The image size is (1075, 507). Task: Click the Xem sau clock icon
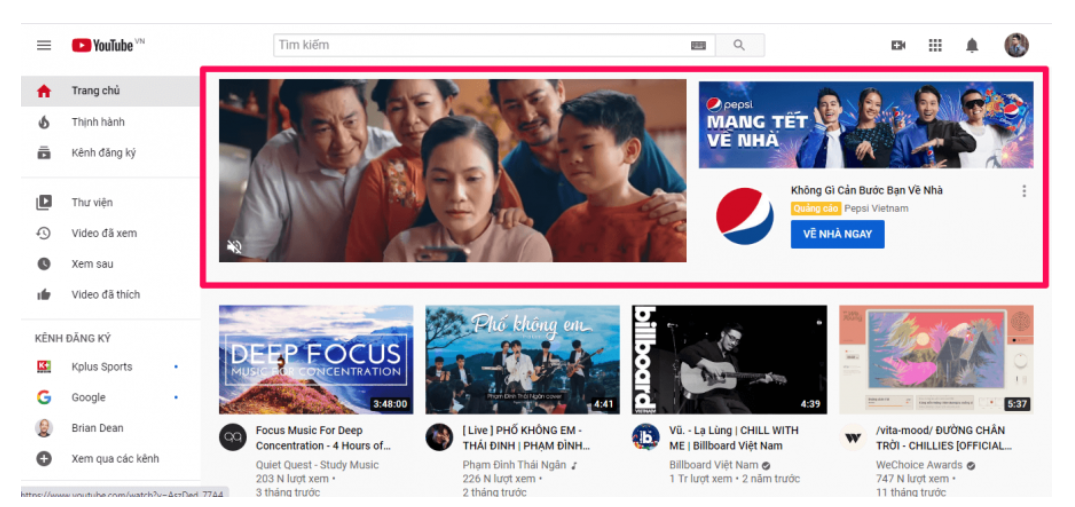44,264
